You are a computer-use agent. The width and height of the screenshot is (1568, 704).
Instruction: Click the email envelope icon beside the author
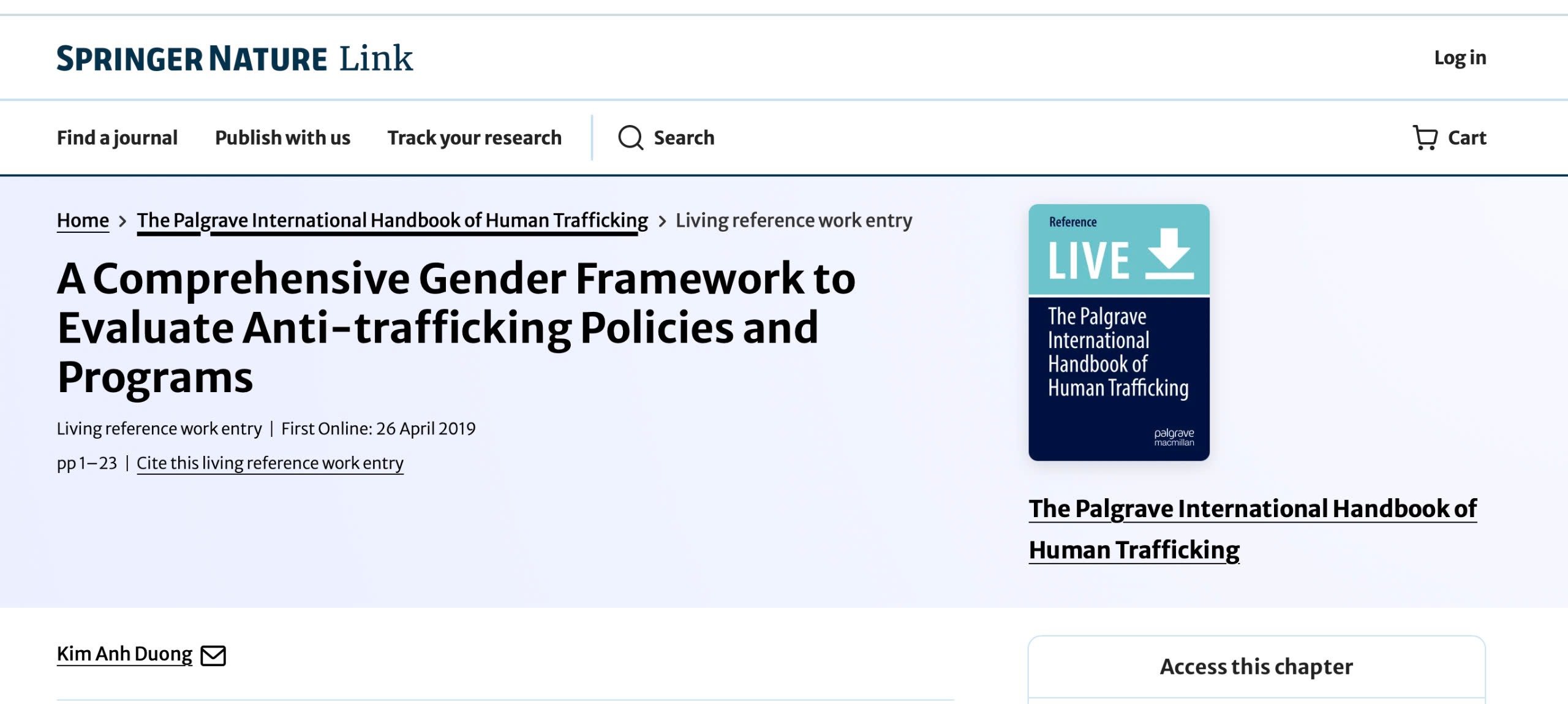[x=213, y=656]
